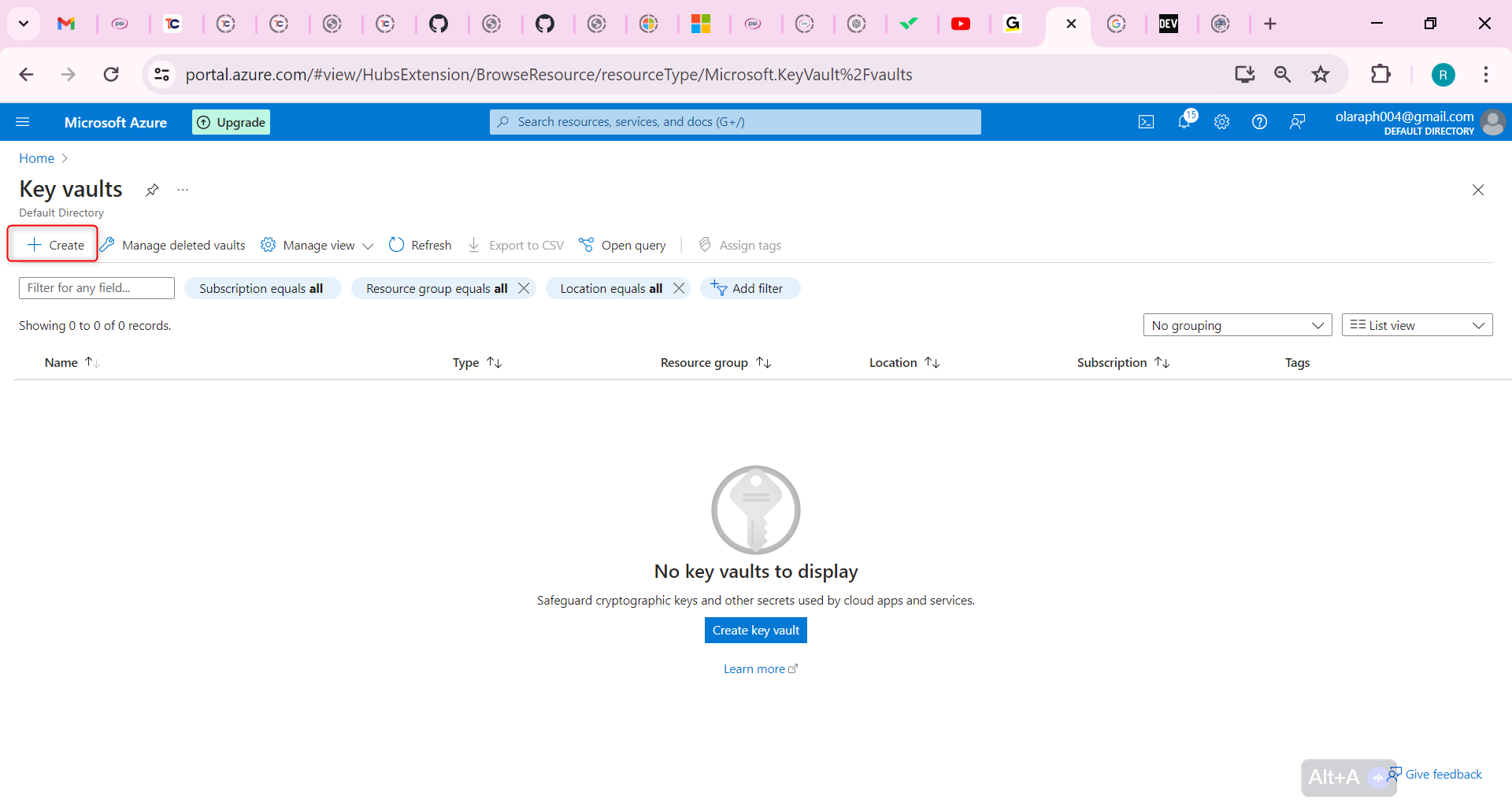Click the Tags column header

(1297, 362)
